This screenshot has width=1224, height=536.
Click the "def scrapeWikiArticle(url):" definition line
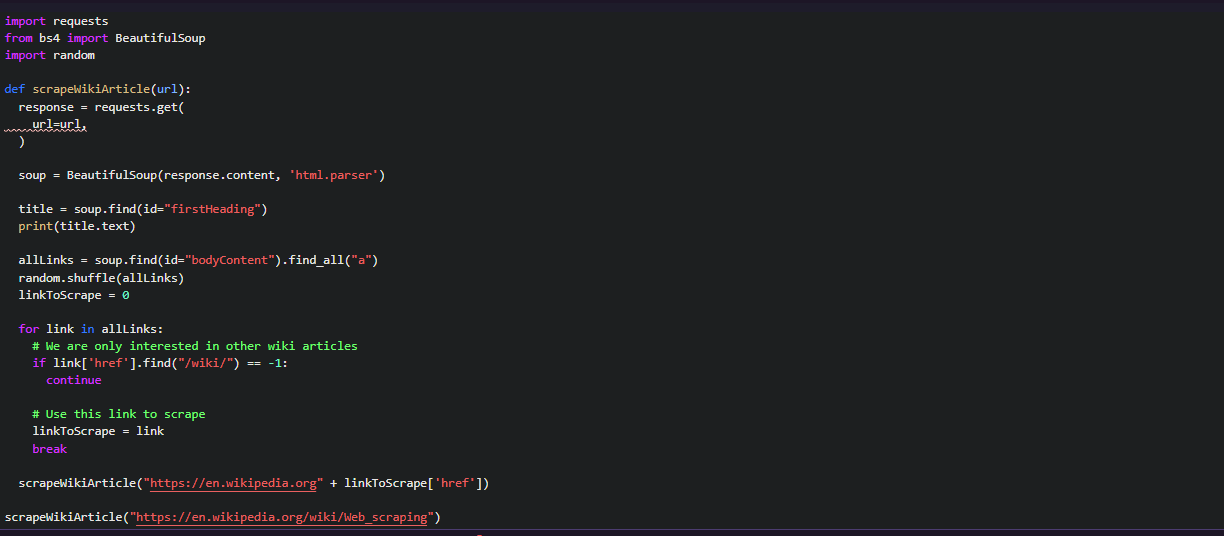point(98,89)
